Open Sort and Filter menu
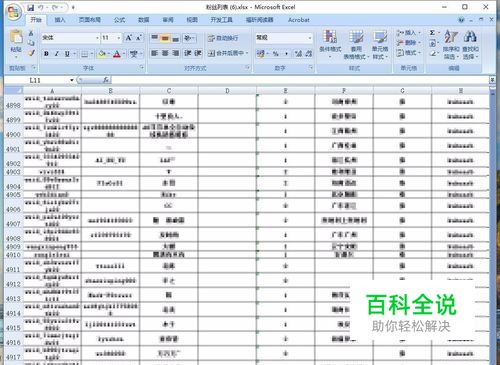This screenshot has height=365, width=500. tap(451, 45)
